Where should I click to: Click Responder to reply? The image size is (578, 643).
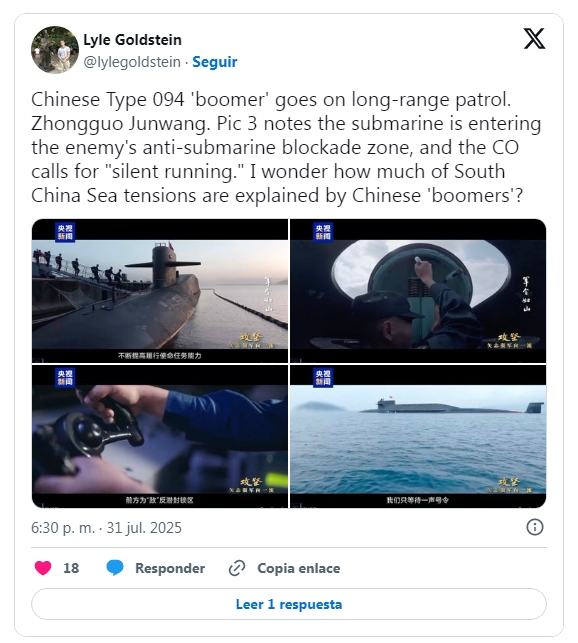pyautogui.click(x=170, y=568)
